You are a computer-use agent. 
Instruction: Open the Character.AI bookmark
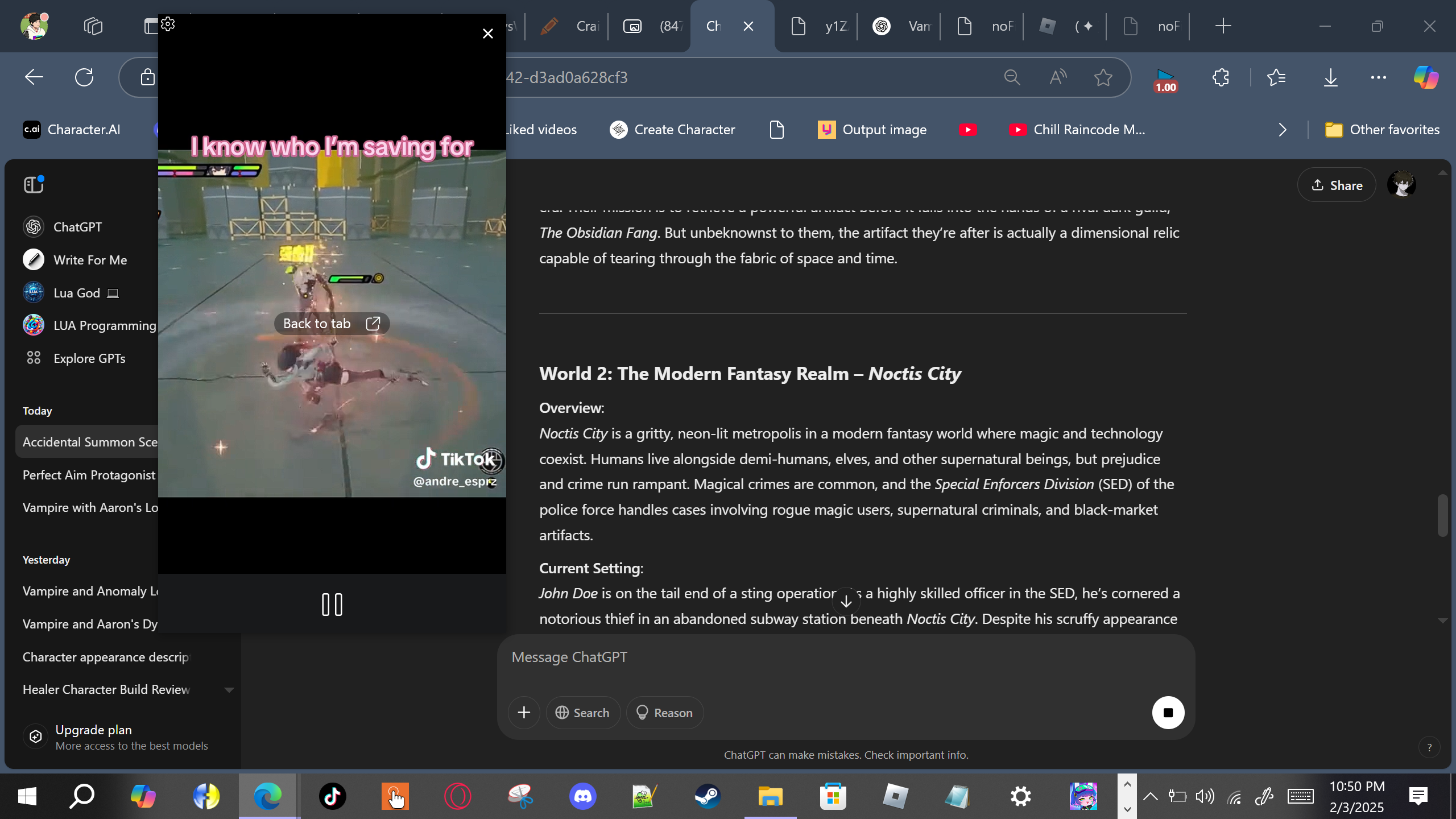(x=72, y=130)
